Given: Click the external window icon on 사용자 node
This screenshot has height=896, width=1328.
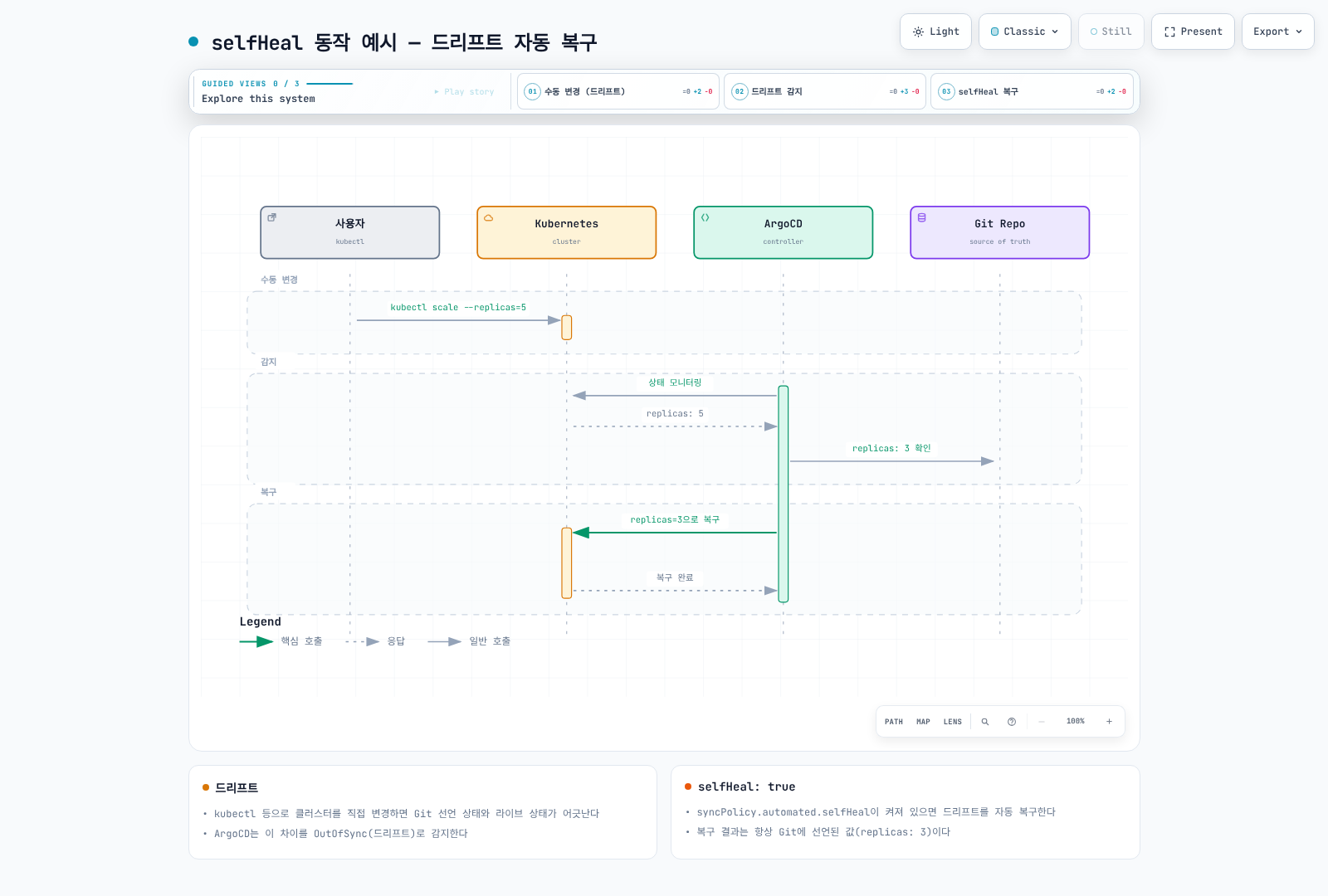Looking at the screenshot, I should pos(271,217).
